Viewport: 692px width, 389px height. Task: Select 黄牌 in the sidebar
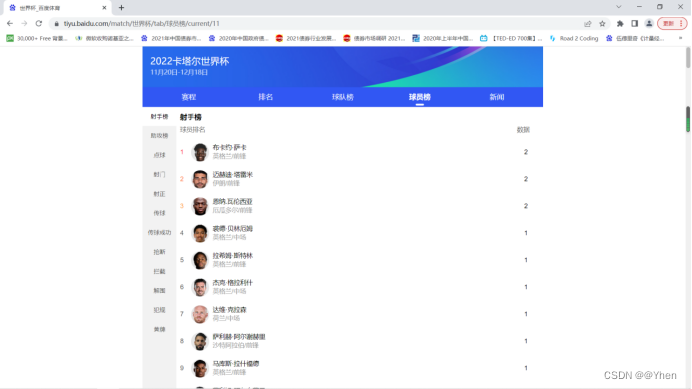tap(159, 329)
